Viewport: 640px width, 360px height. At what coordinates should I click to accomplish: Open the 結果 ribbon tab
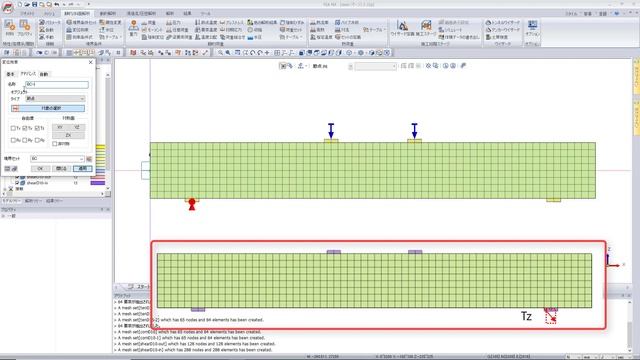pos(187,13)
